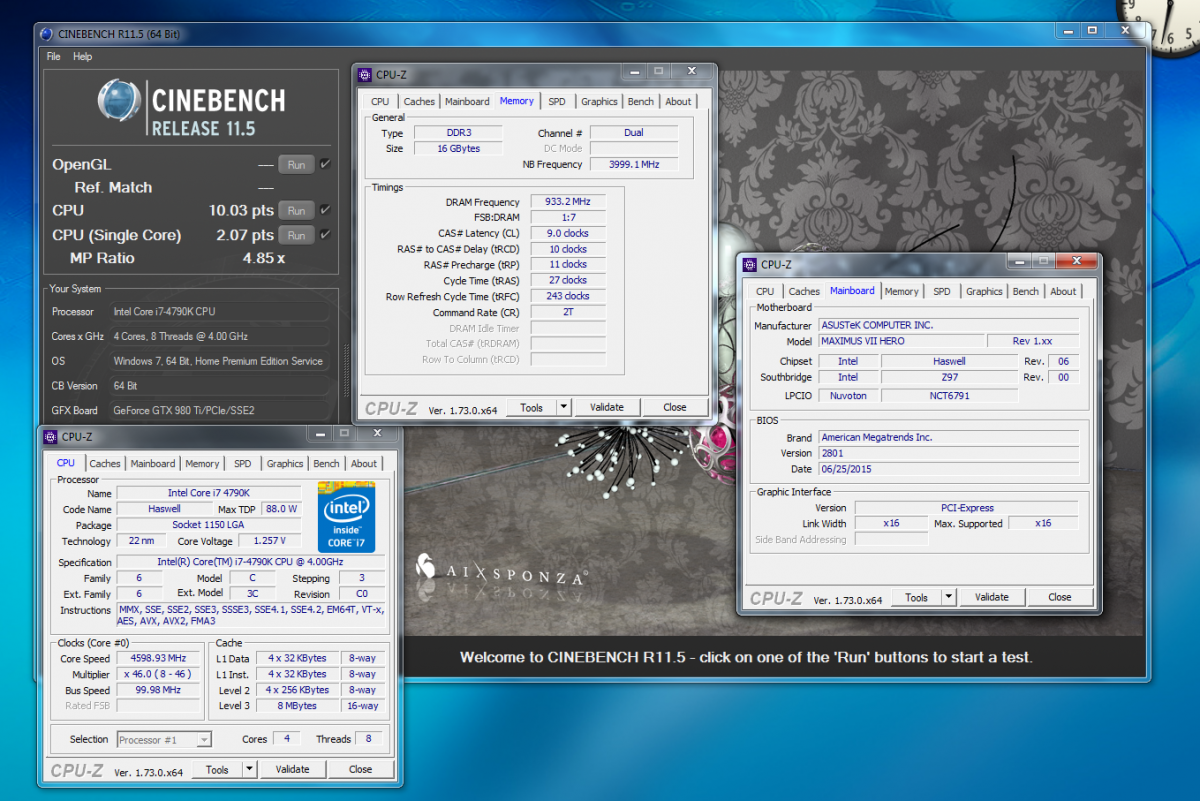Screen dimensions: 1200x801
Task: Click the Command Rate 2T value
Action: [x=567, y=312]
